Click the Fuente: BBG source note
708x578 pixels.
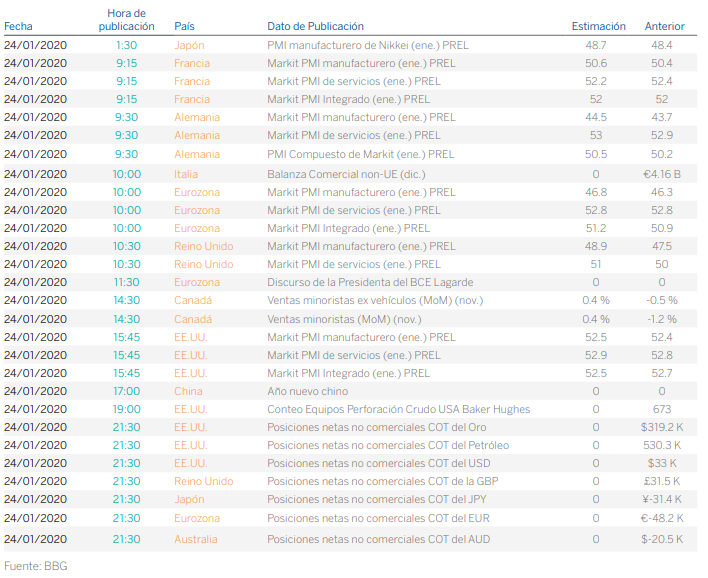[35, 566]
